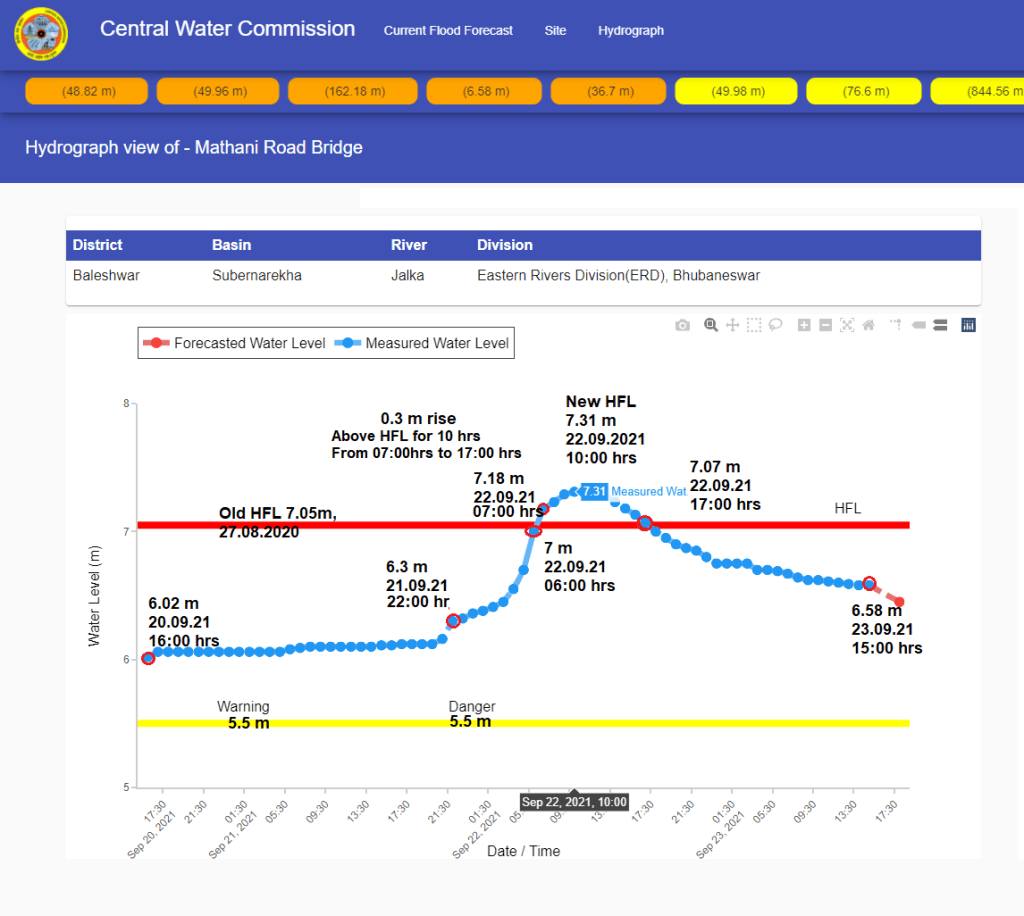
Task: Open the Plotly logo link icon
Action: (x=968, y=325)
